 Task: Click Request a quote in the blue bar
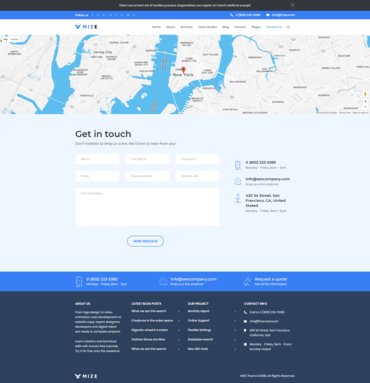pos(271,279)
